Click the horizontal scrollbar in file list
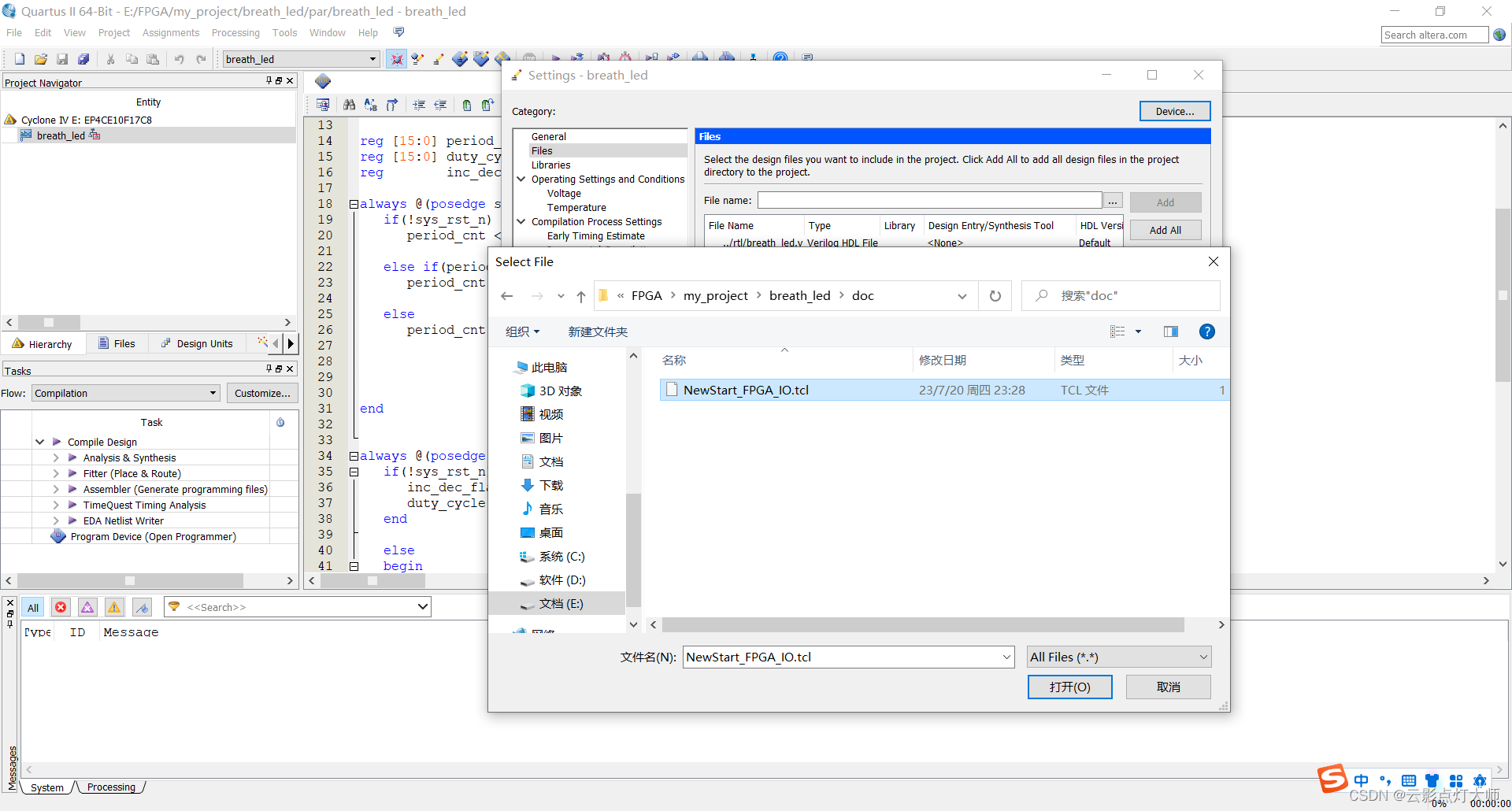 click(x=923, y=624)
